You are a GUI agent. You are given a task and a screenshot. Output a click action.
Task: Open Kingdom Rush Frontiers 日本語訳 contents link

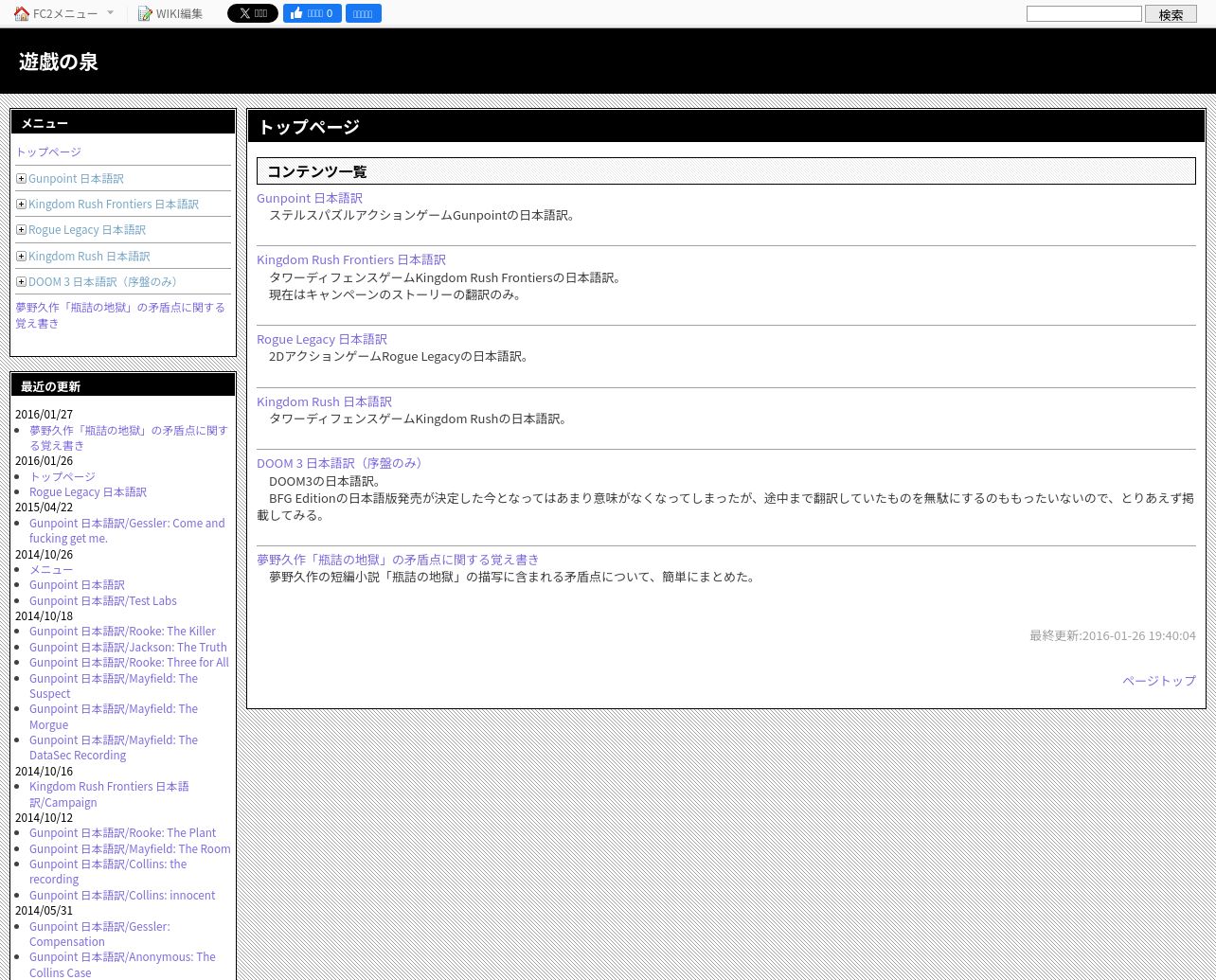[351, 259]
